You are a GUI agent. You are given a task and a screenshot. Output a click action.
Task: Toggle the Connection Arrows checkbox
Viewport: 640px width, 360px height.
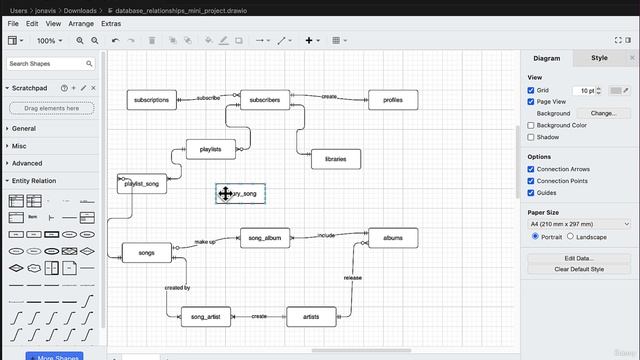pos(531,169)
